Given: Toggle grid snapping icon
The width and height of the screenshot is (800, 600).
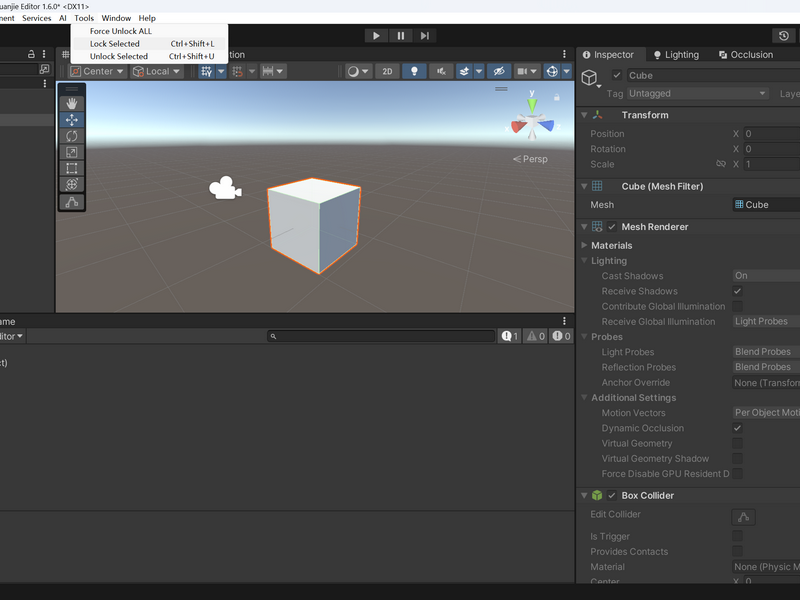Looking at the screenshot, I should [237, 71].
